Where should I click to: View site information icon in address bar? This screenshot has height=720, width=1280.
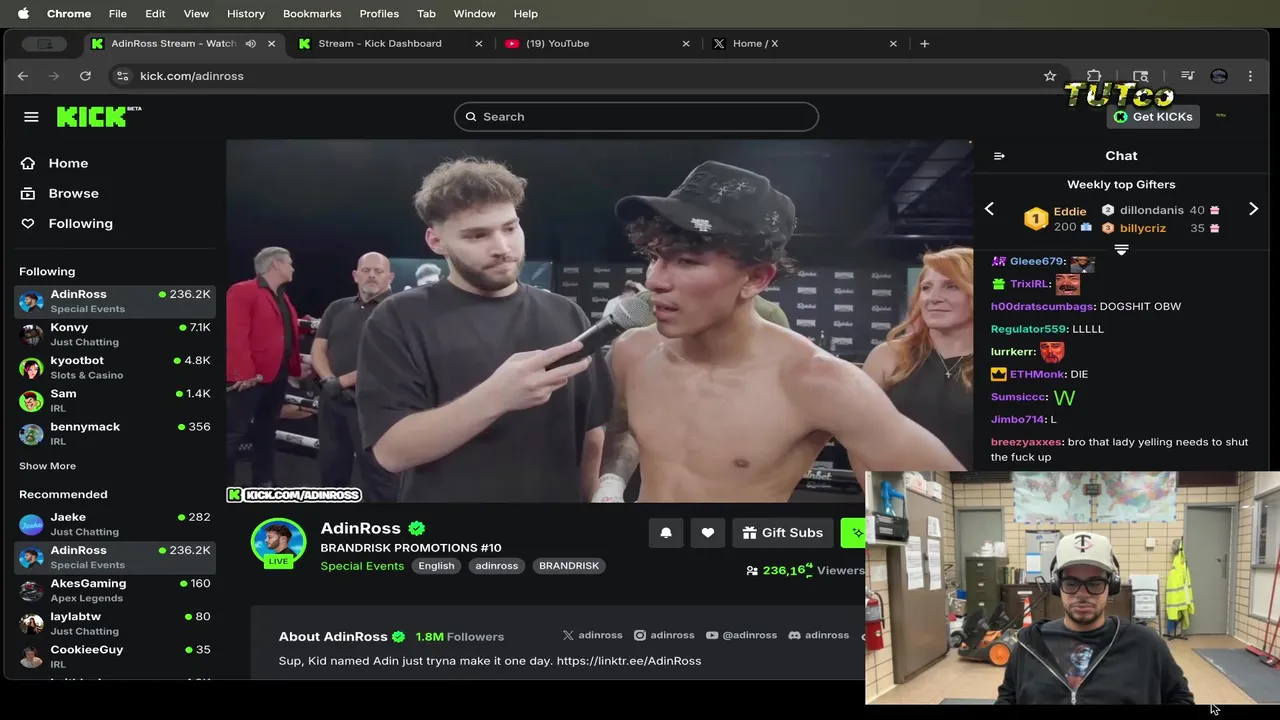[122, 76]
